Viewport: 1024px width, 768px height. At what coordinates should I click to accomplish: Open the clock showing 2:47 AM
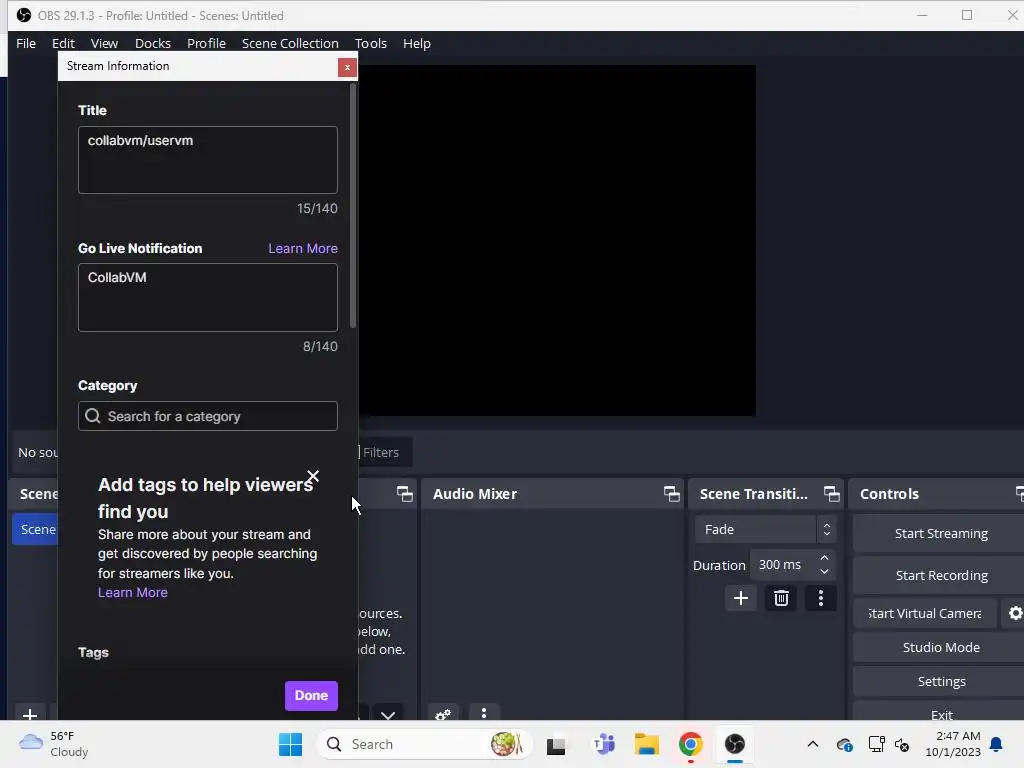(x=953, y=744)
